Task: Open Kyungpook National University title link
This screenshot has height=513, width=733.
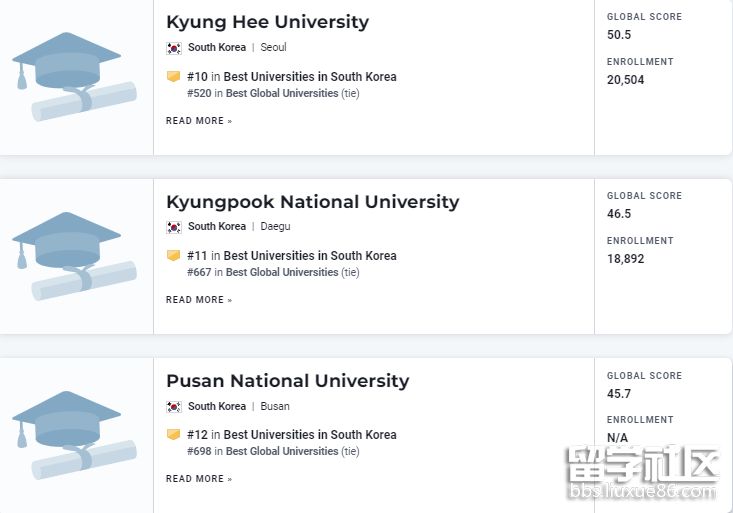Action: click(x=312, y=202)
